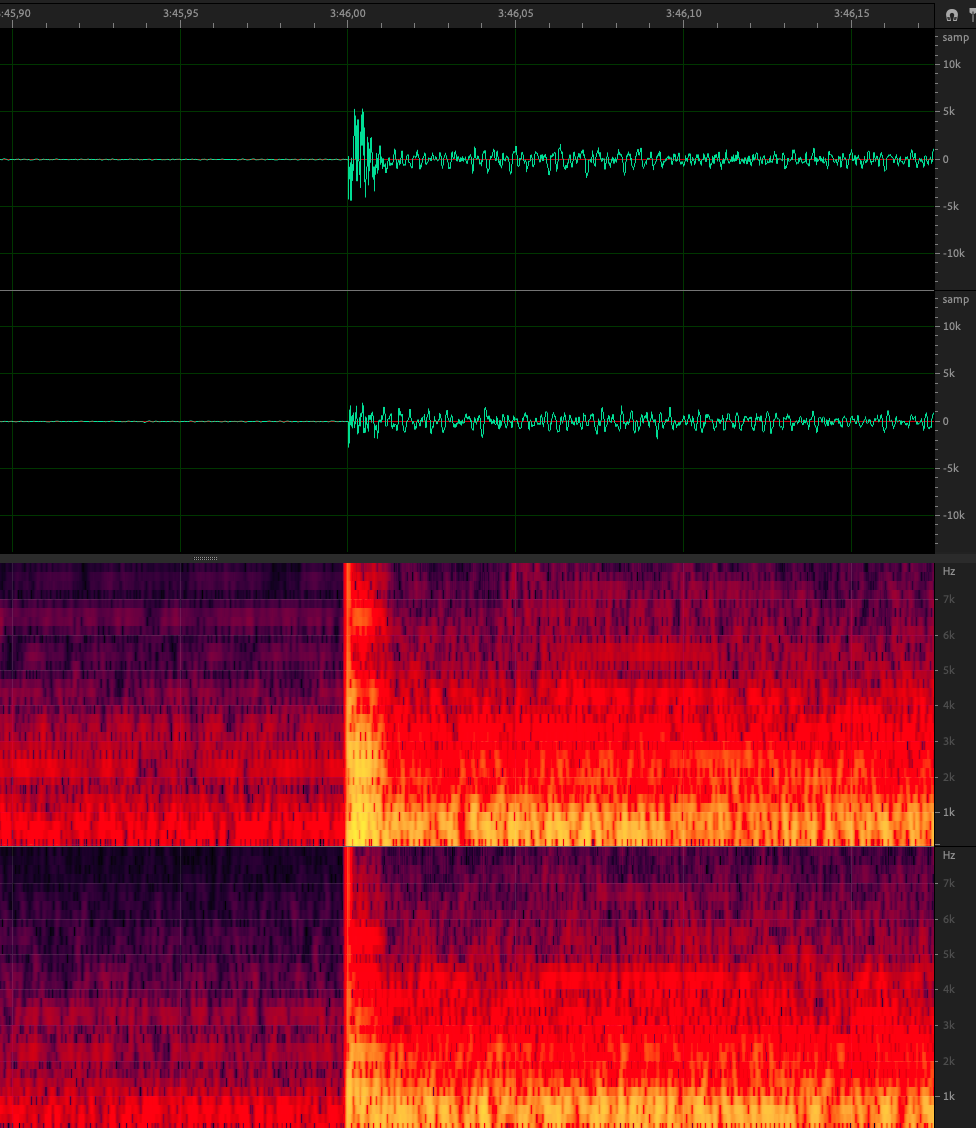Toggle the snapping magnet icon
The width and height of the screenshot is (976, 1128).
pos(951,15)
